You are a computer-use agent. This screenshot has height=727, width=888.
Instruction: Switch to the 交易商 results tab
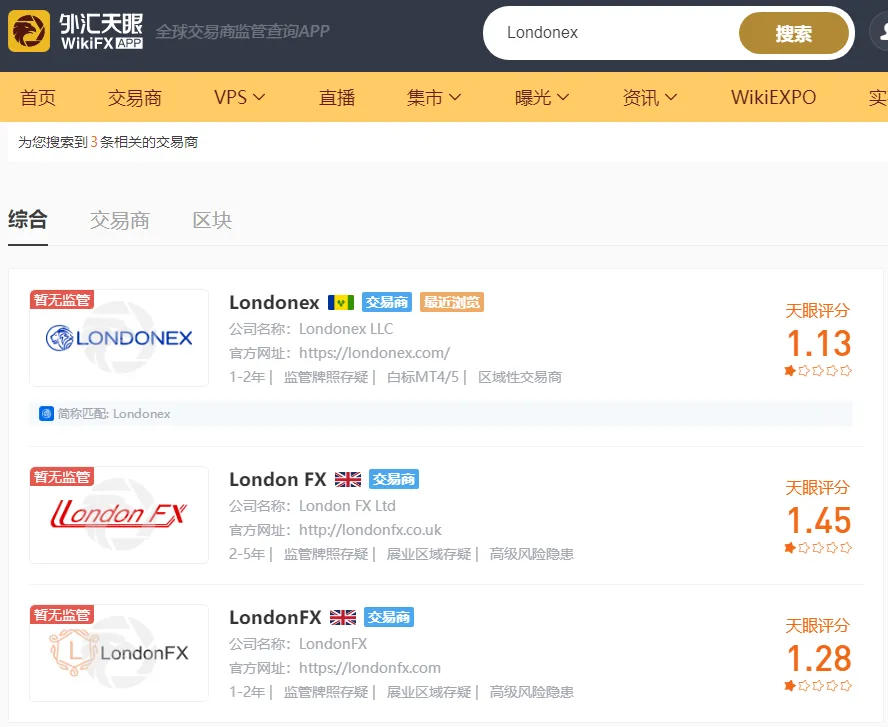point(119,220)
